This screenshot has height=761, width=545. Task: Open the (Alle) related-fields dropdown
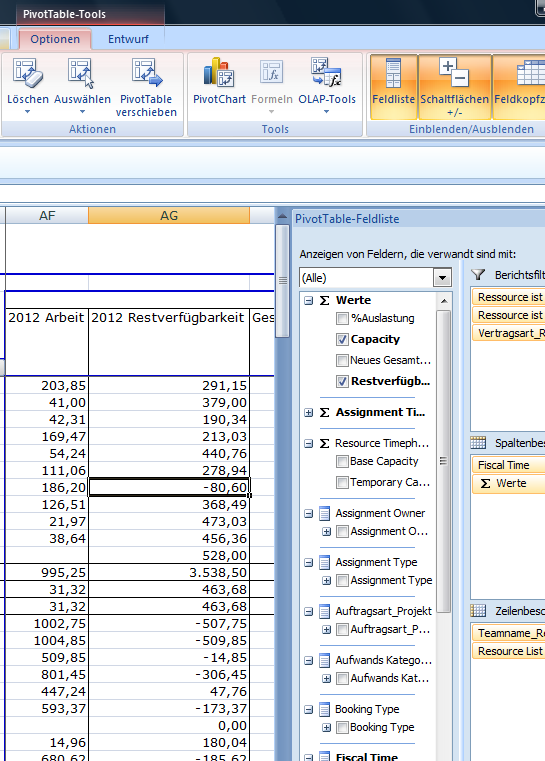pyautogui.click(x=442, y=278)
